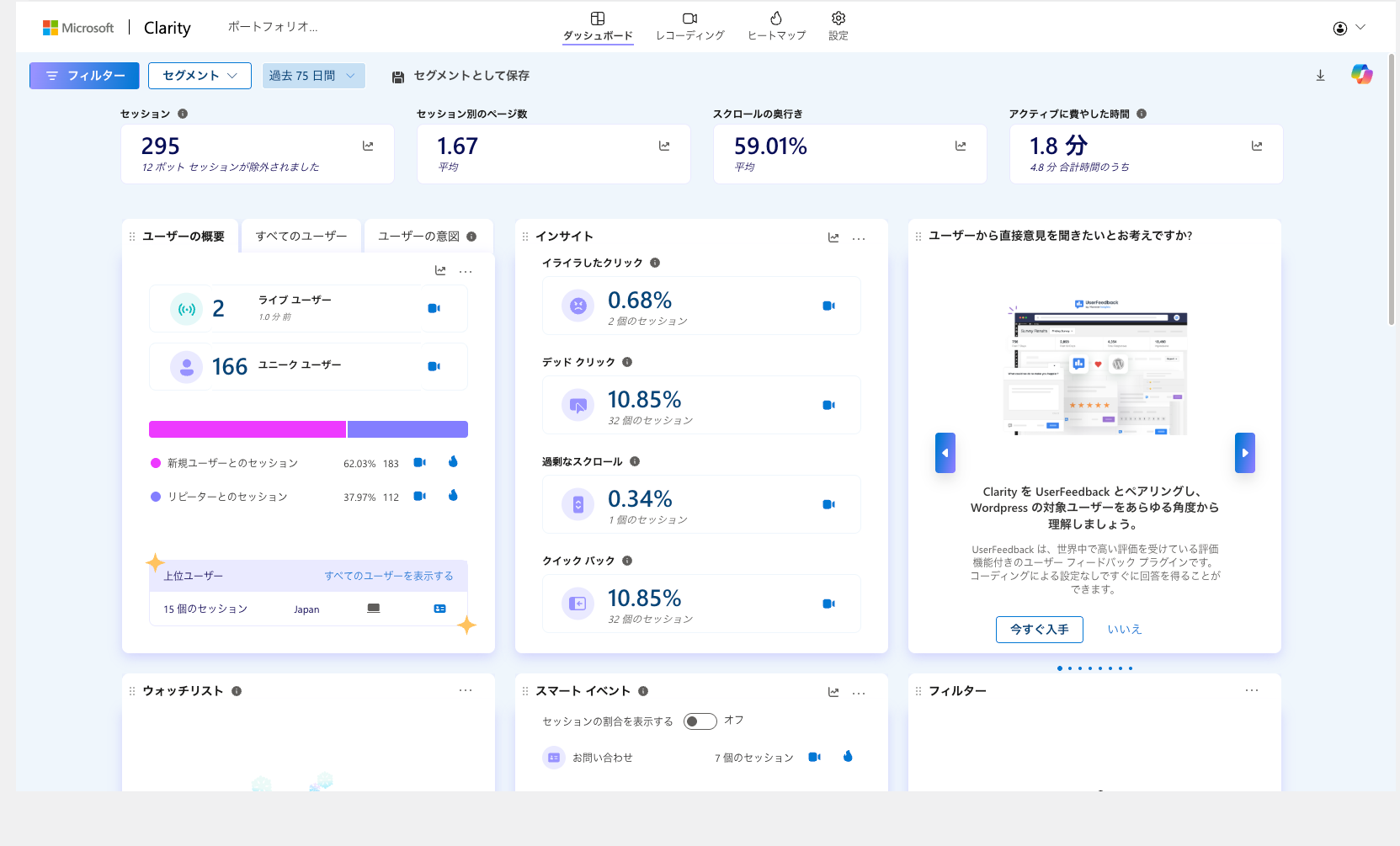View recordings for dead clicks
The height and width of the screenshot is (846, 1400).
point(828,405)
